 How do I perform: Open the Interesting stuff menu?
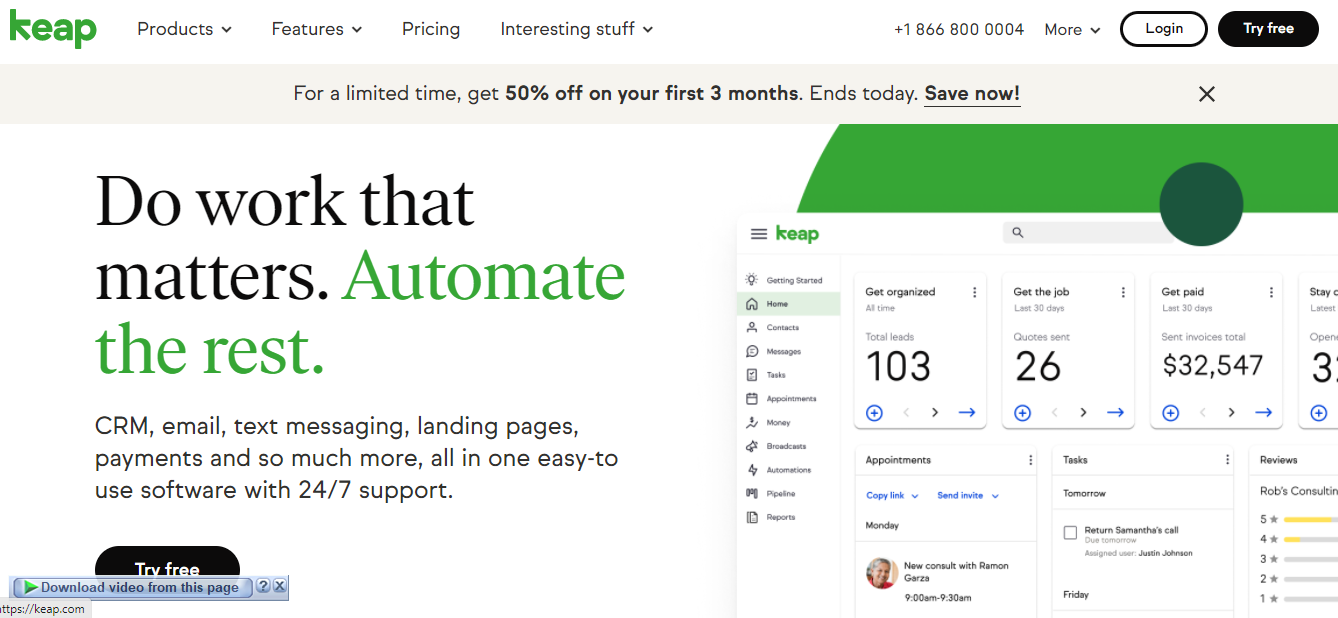click(577, 29)
